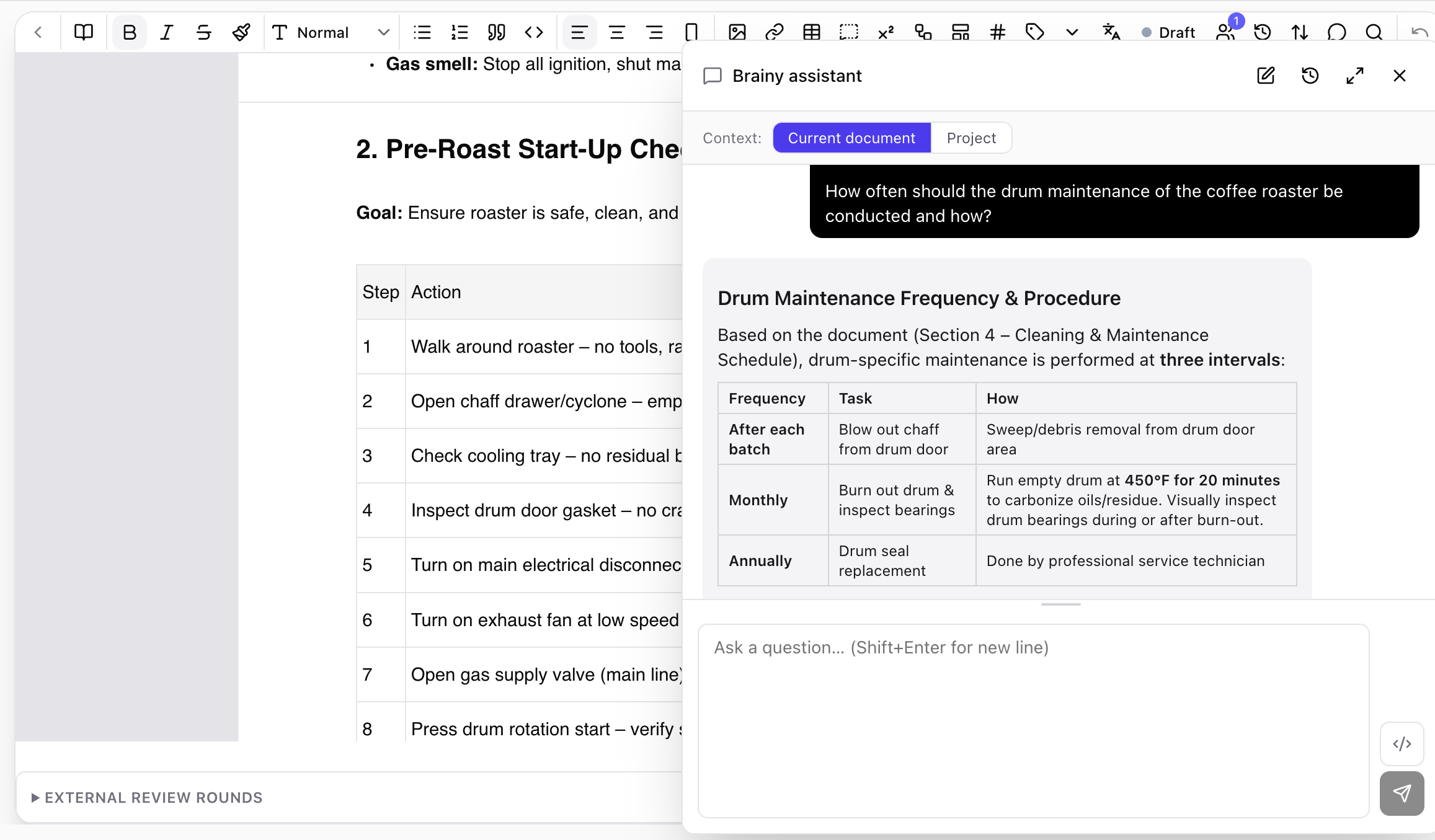Open the reading view book icon
This screenshot has width=1435, height=840.
[83, 32]
